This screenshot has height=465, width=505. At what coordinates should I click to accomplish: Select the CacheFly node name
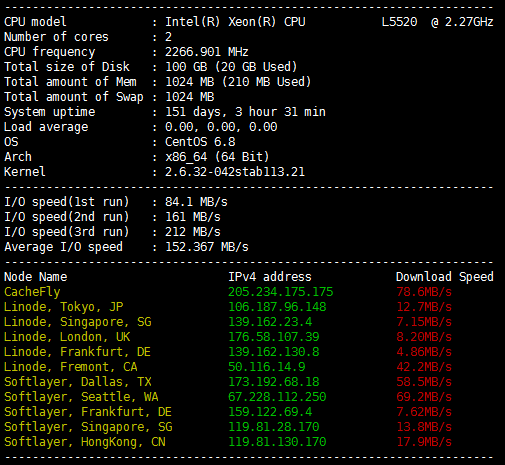[x=32, y=292]
